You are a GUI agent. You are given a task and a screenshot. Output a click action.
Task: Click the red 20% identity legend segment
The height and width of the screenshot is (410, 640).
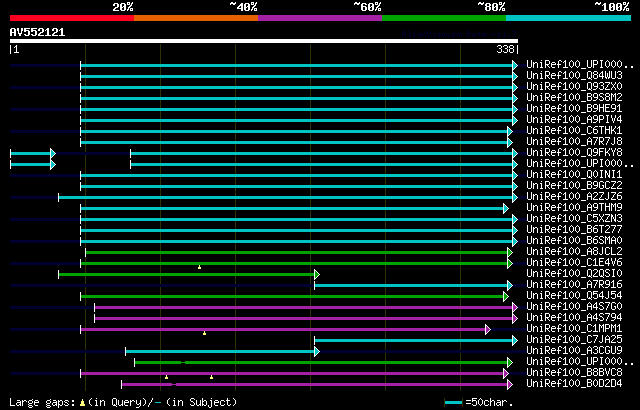(72, 18)
